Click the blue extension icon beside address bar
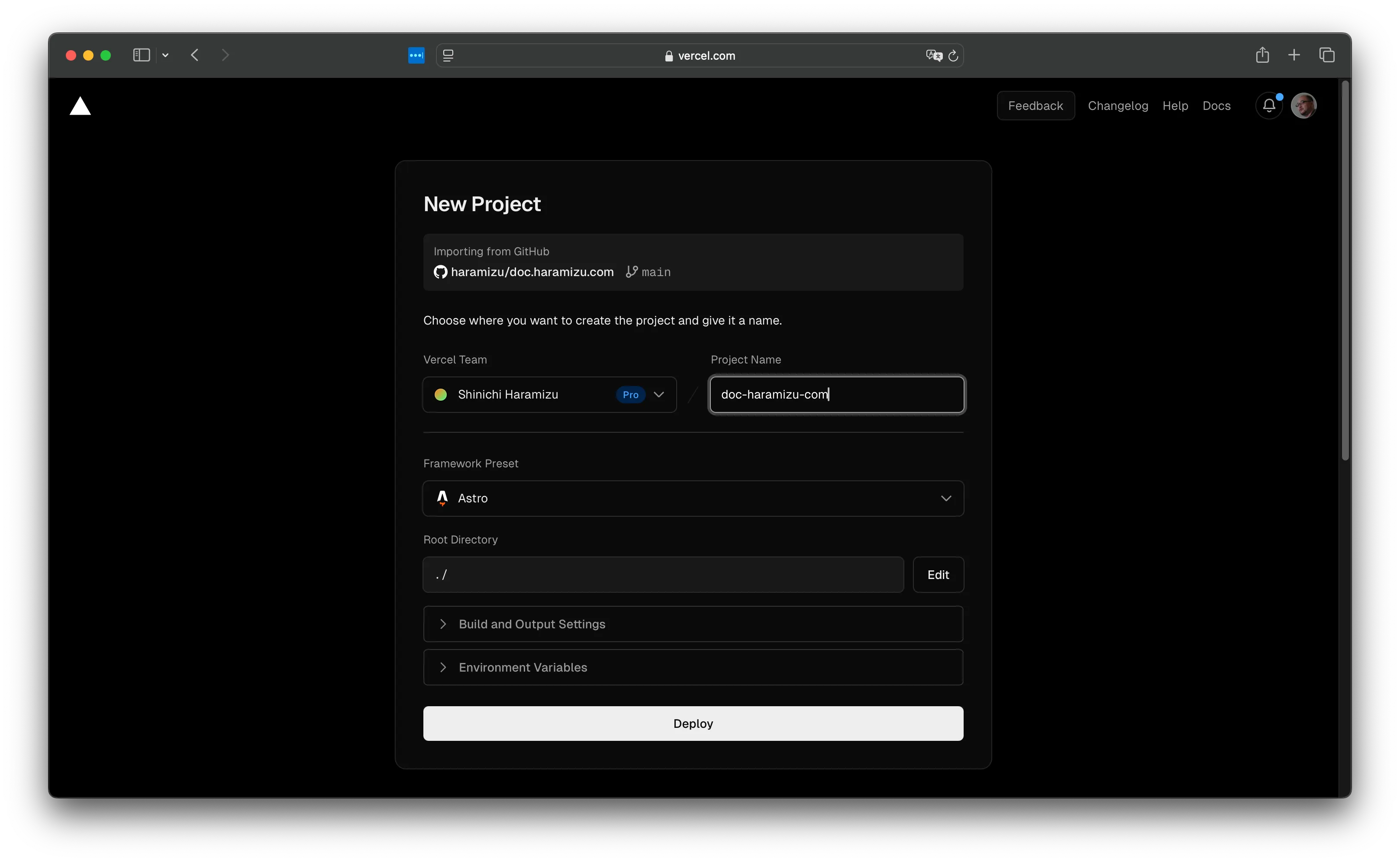 (416, 55)
